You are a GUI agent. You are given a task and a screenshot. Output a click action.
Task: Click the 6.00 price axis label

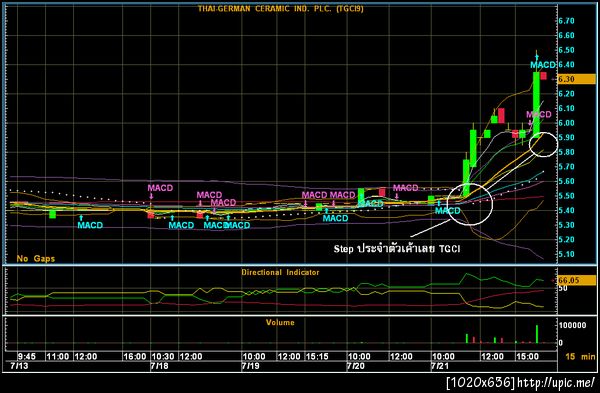click(566, 123)
